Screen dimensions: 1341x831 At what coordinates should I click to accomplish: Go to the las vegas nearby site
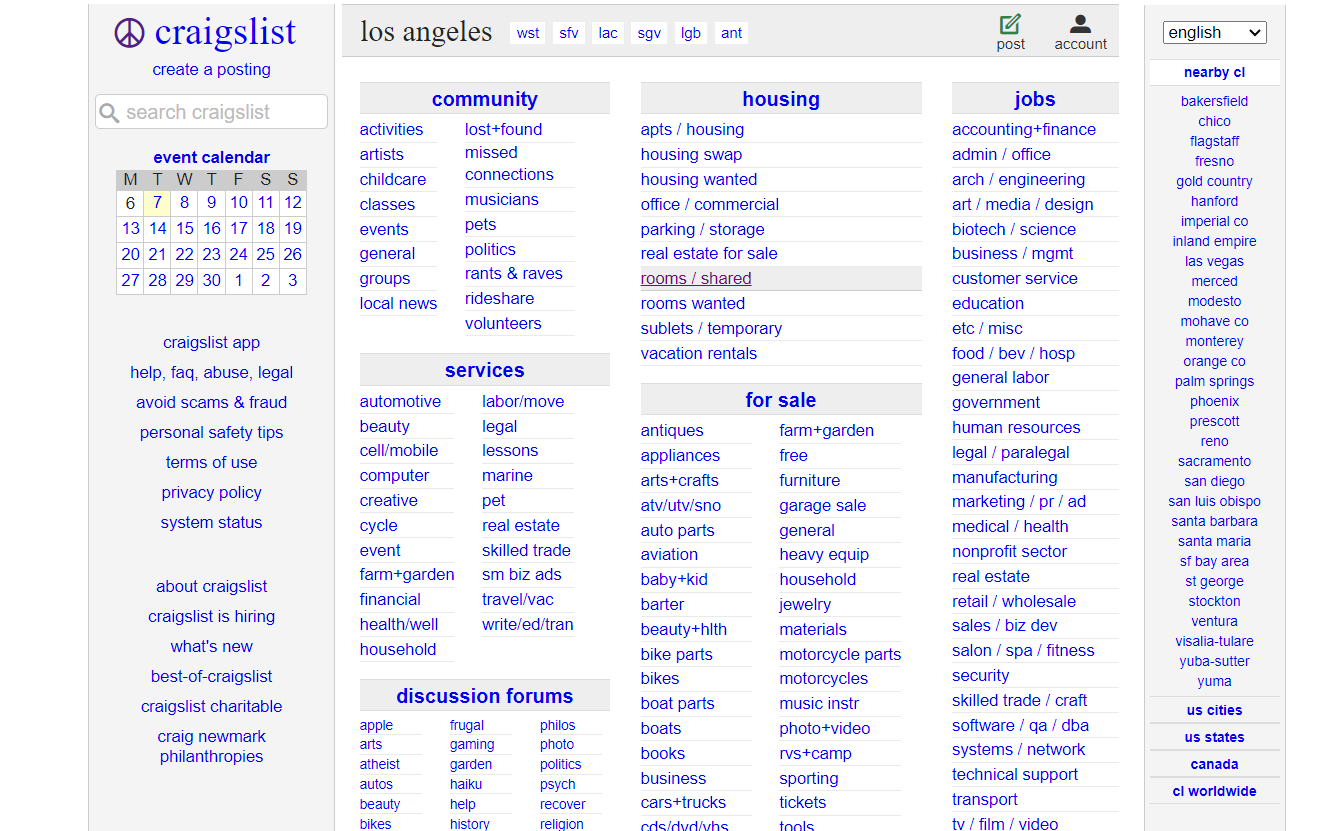1214,261
